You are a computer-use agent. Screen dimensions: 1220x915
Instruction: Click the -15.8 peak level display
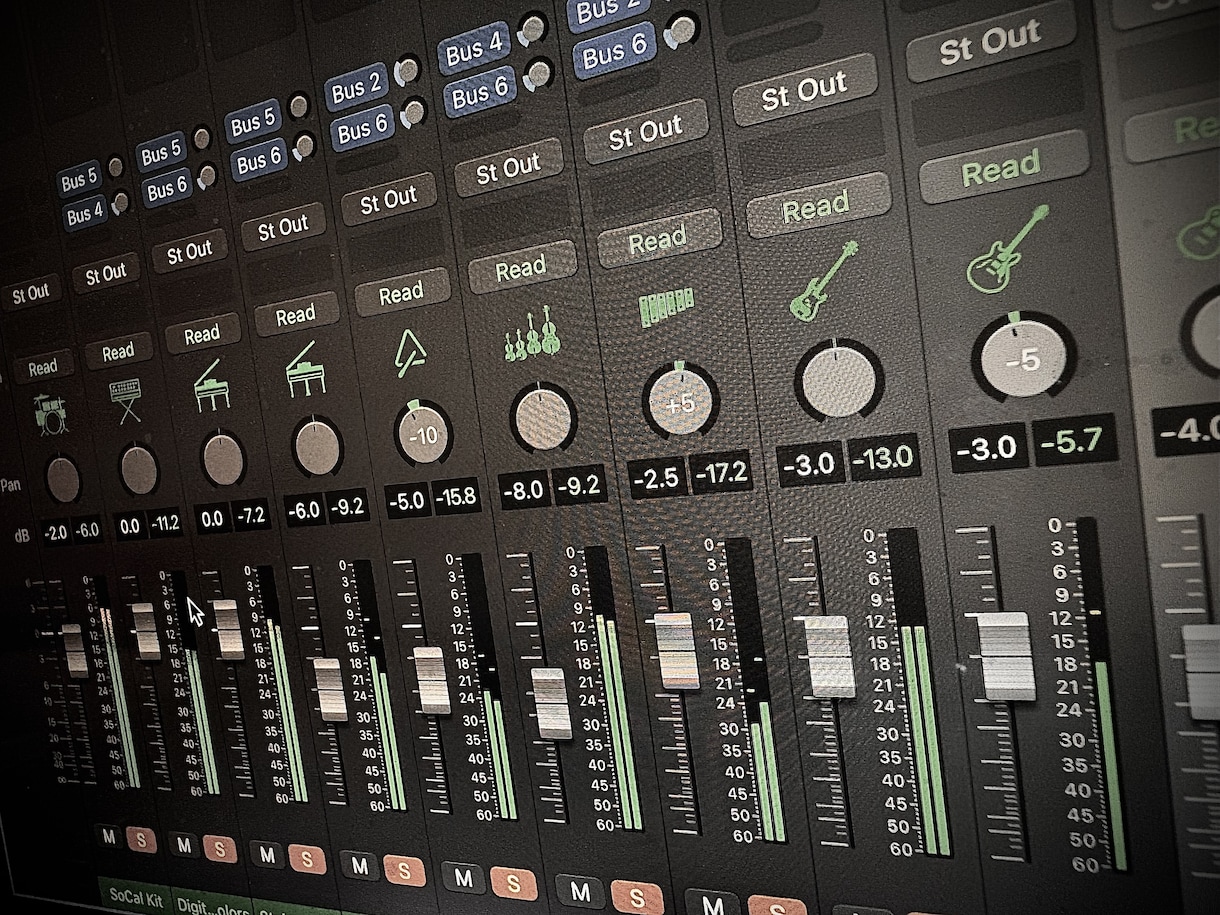click(456, 494)
